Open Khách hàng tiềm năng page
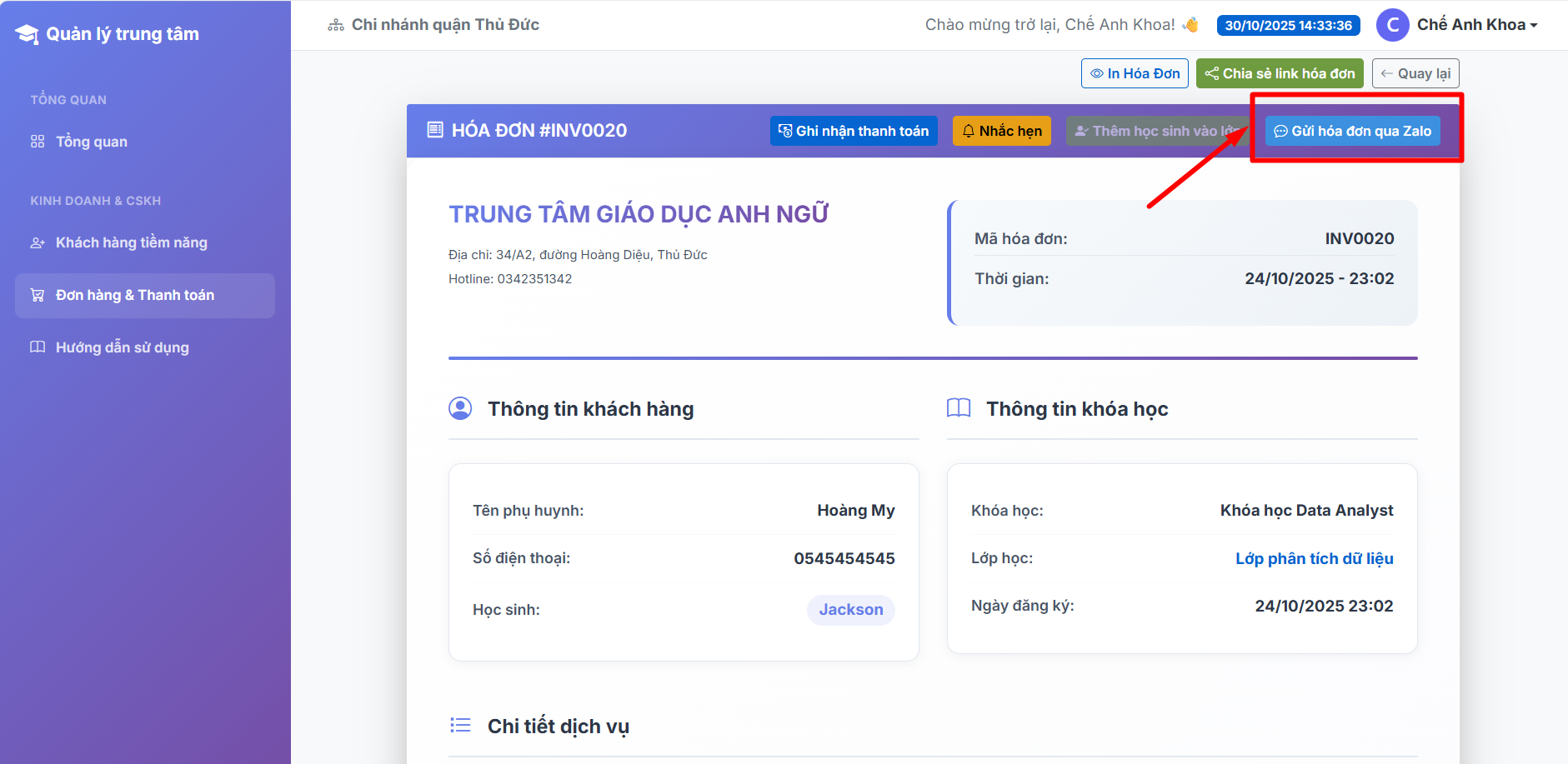The image size is (1568, 764). (x=132, y=243)
